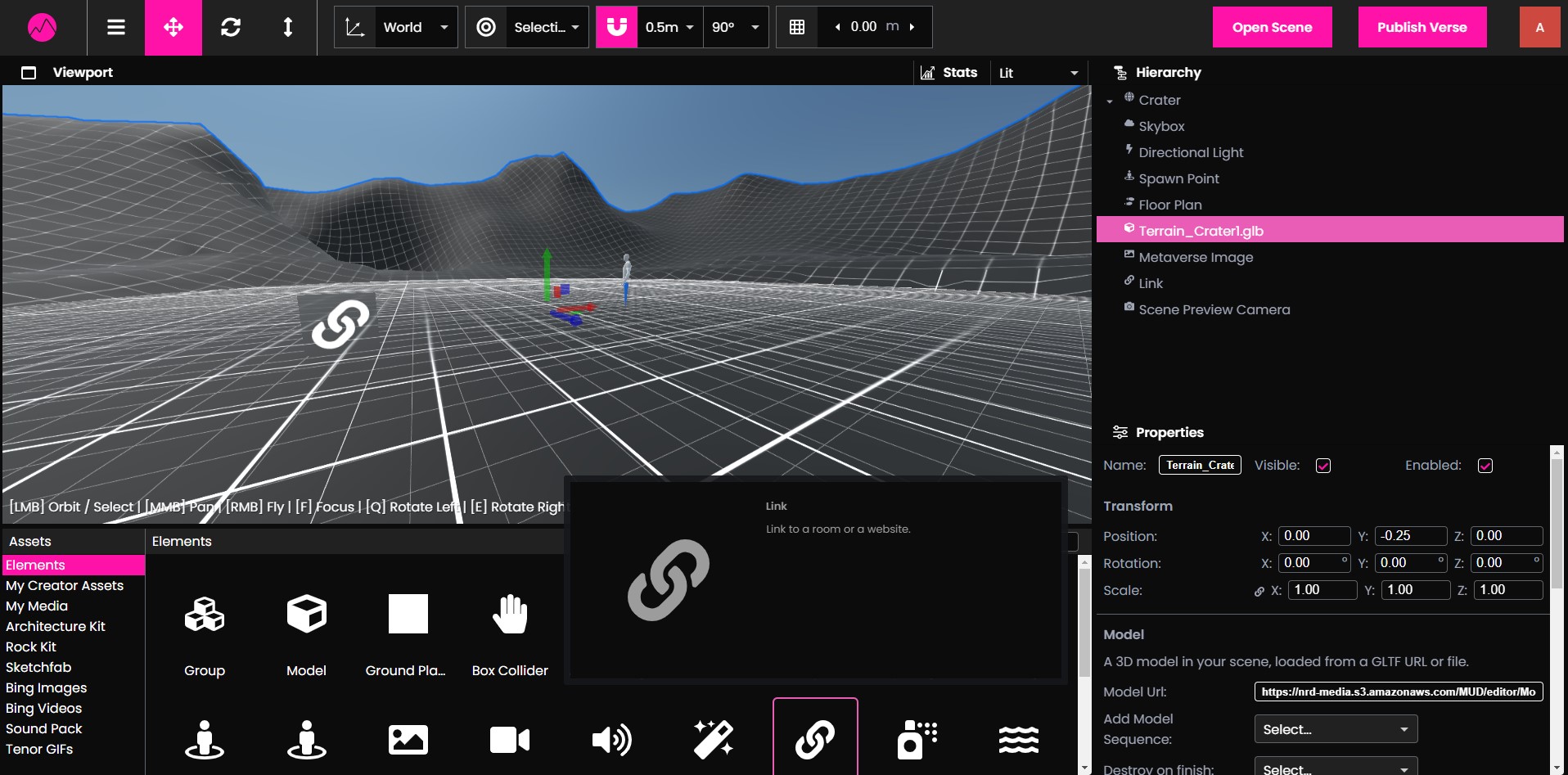Click Publish Verse button
Viewport: 1568px width, 775px height.
1422,27
